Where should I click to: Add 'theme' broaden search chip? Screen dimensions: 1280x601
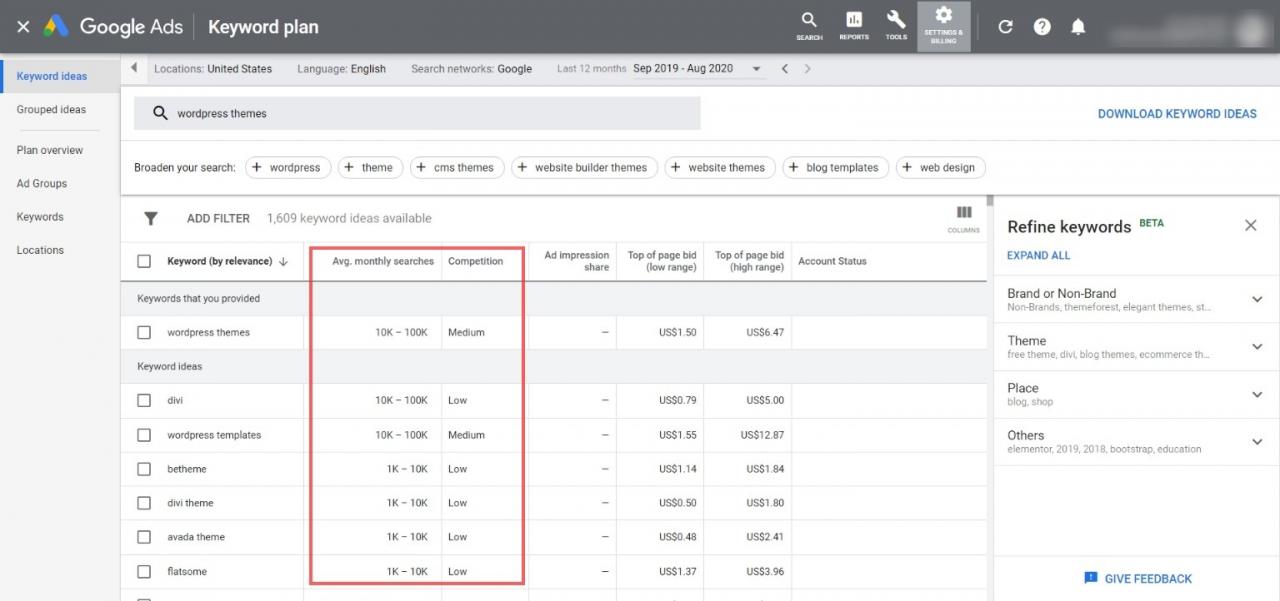tap(370, 168)
